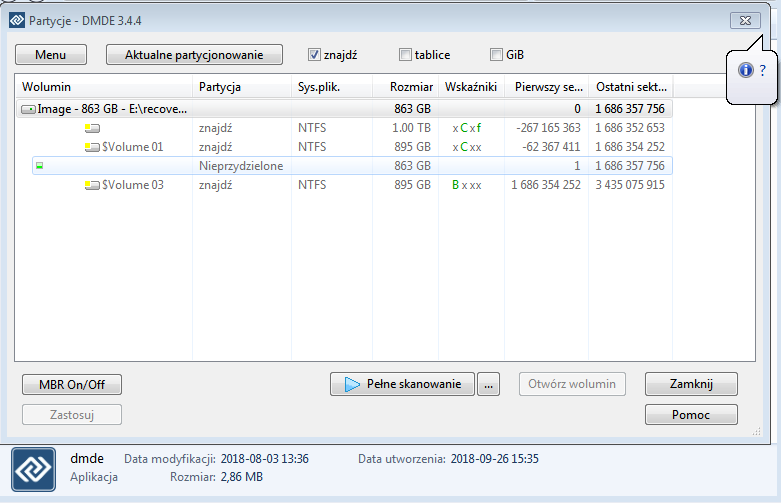Click the DMDE logo in title bar
Viewport: 781px width, 503px height.
[17, 20]
